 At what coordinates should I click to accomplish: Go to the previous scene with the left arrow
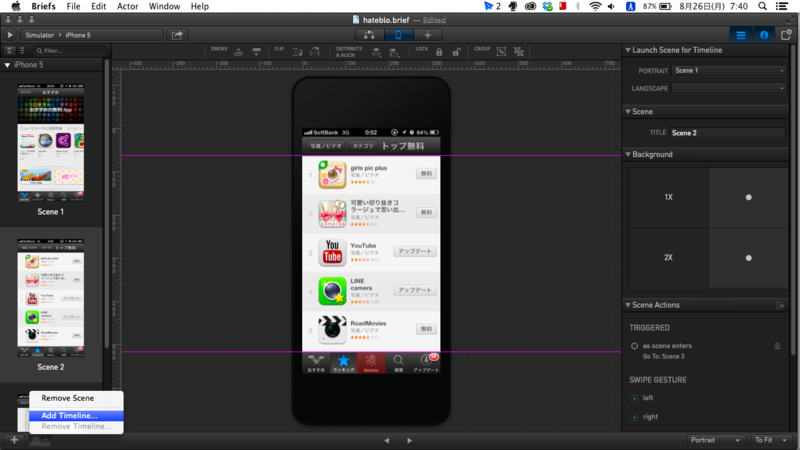tap(387, 440)
